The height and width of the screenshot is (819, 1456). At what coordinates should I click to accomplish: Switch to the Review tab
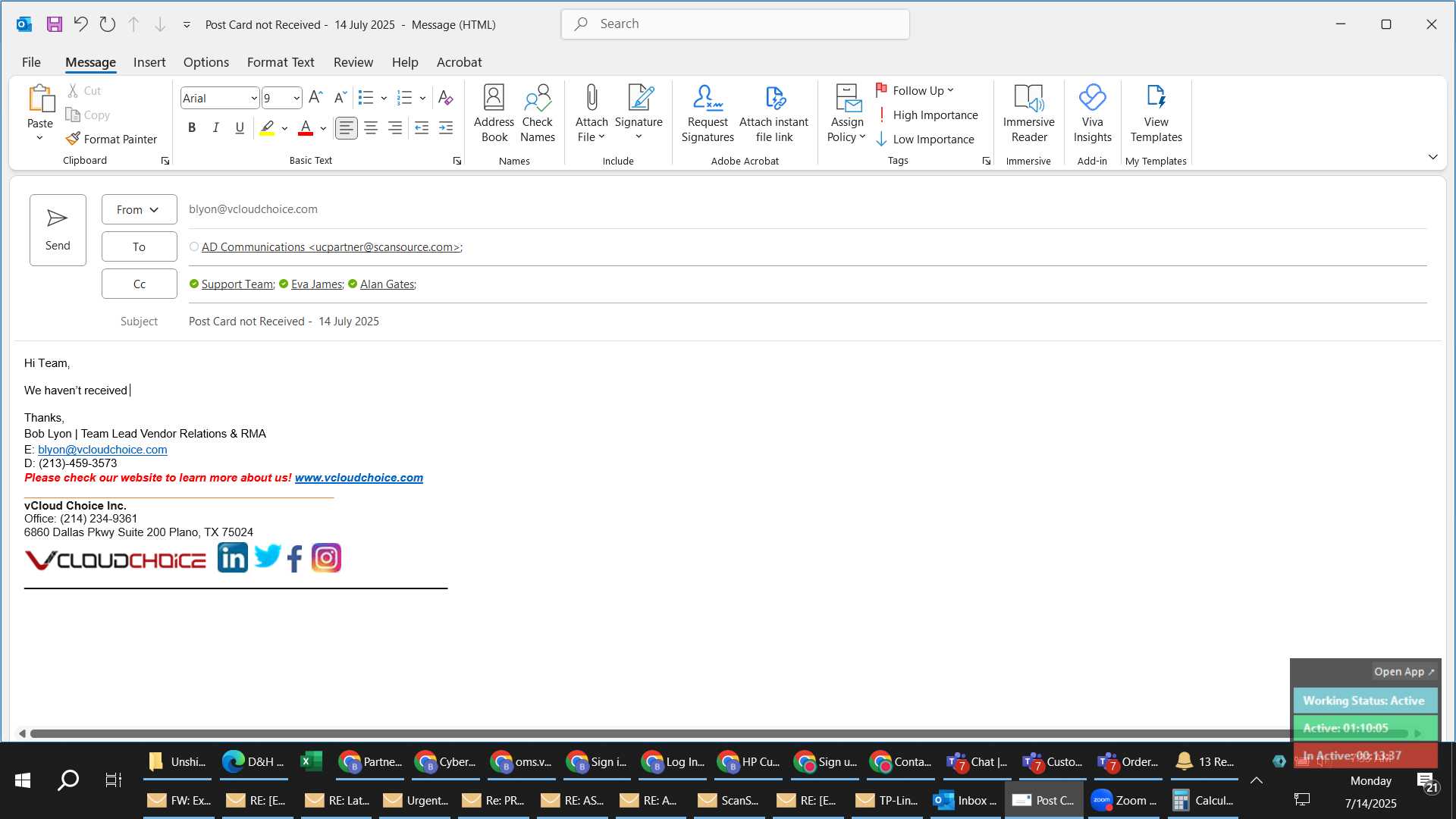click(x=353, y=62)
